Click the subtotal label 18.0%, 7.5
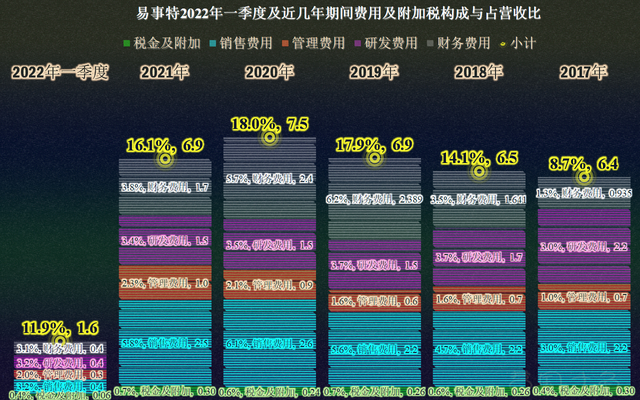 click(269, 124)
